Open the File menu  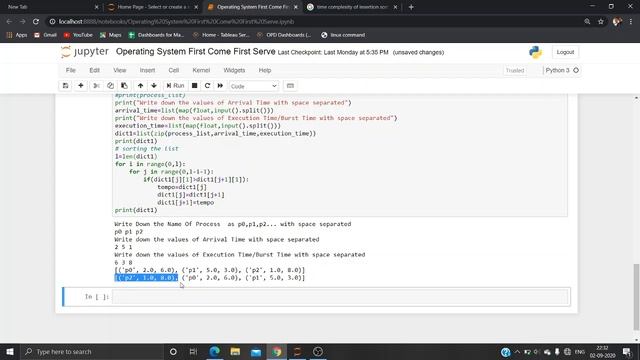[71, 70]
